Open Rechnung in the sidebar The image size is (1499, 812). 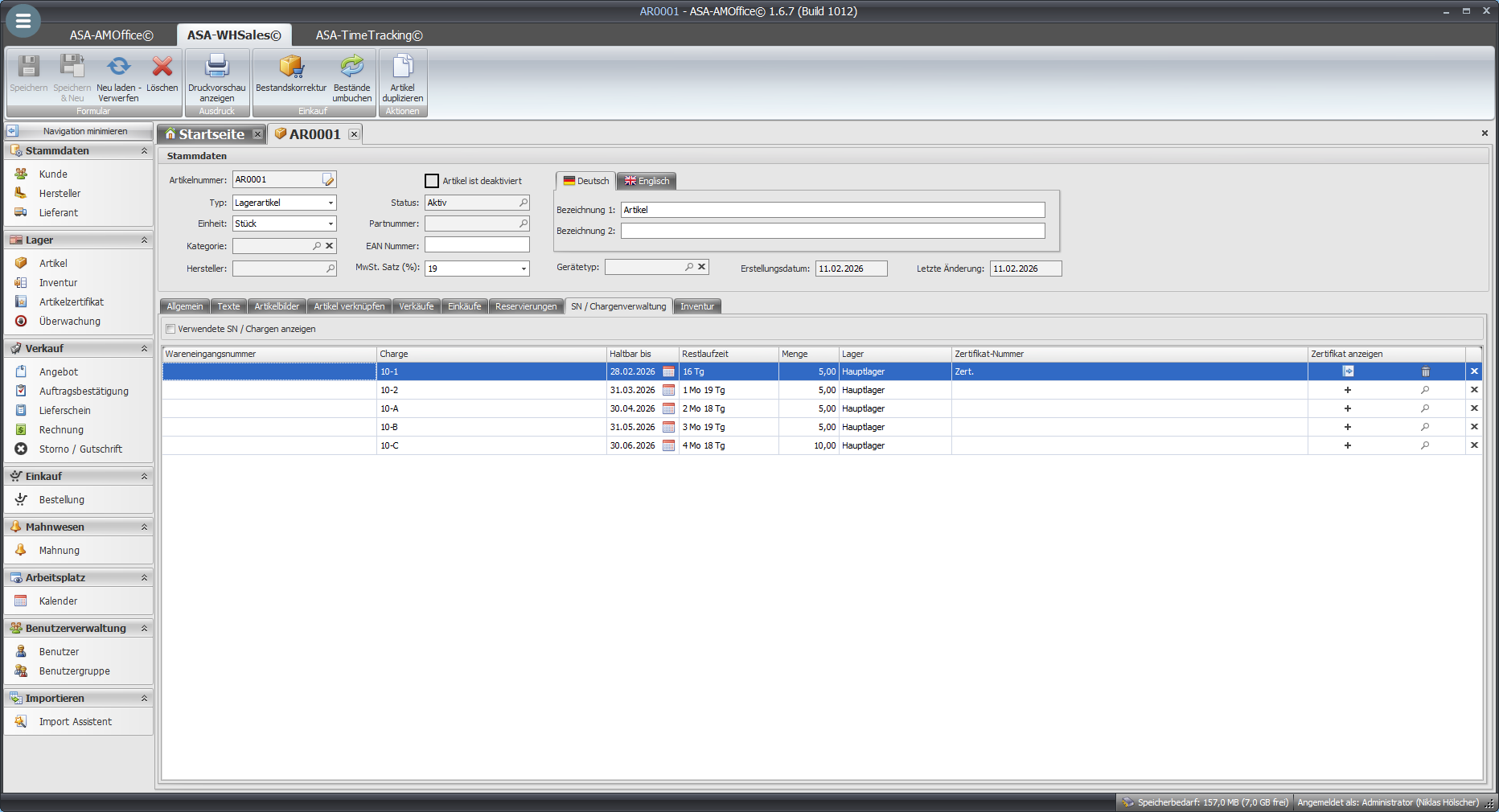(61, 430)
